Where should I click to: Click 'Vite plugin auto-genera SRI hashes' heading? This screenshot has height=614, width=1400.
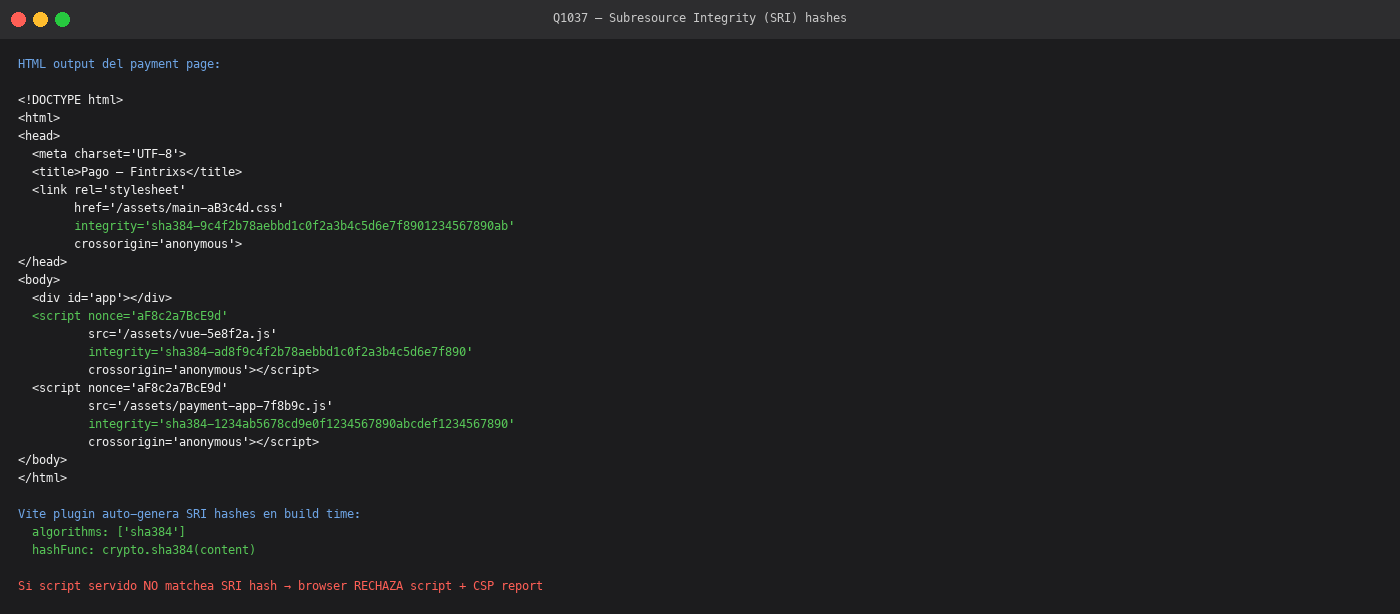pos(189,514)
